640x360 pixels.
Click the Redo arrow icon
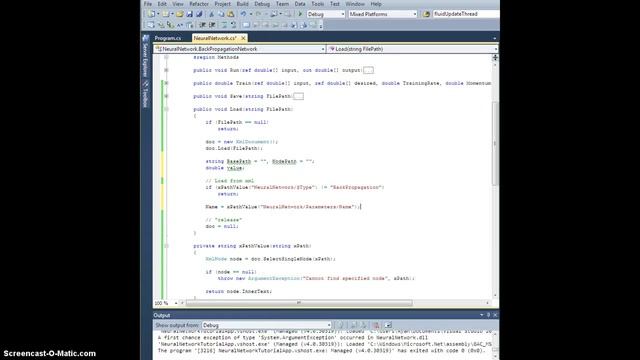[259, 14]
